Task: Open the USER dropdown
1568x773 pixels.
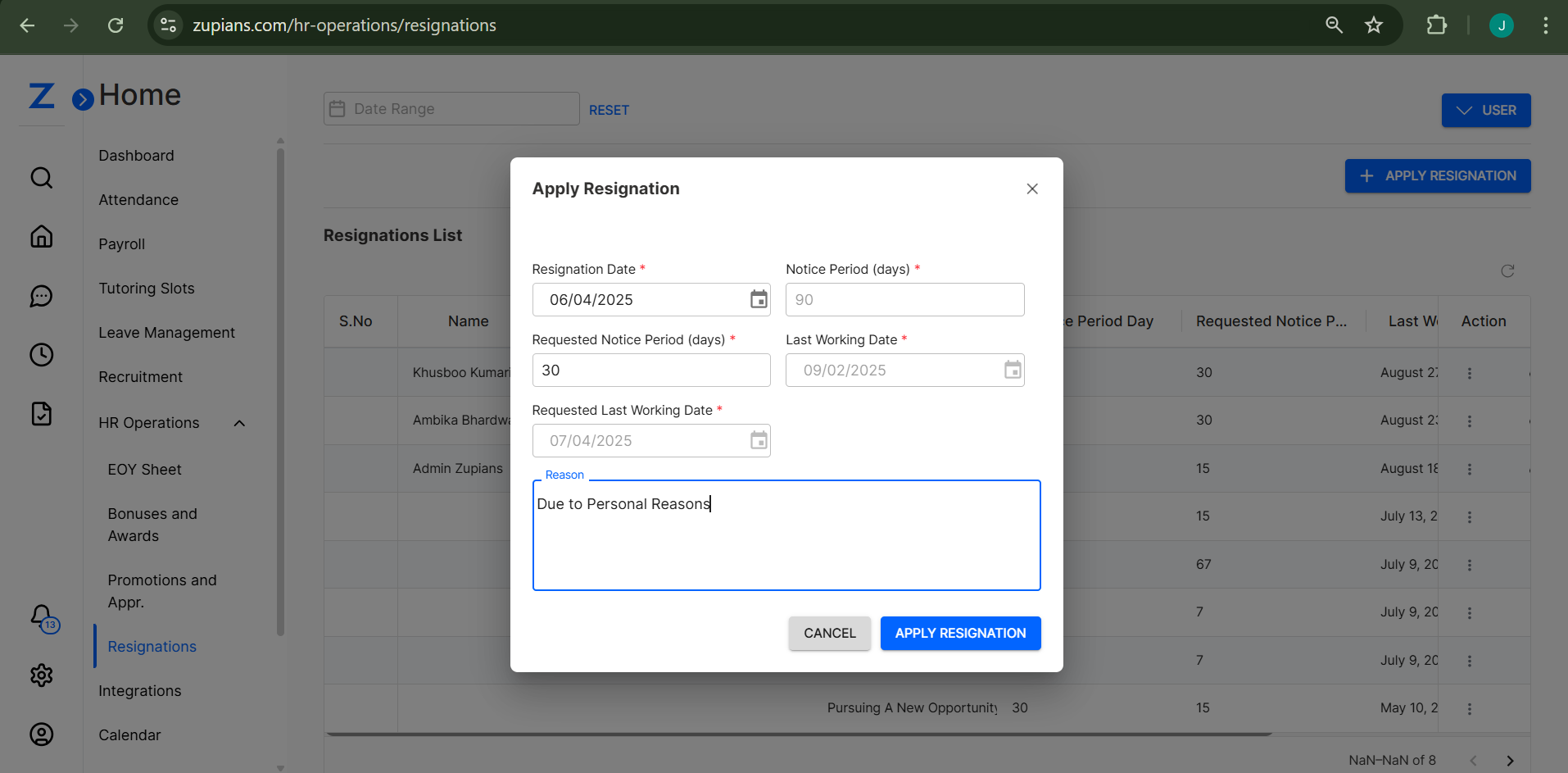Action: tap(1485, 110)
